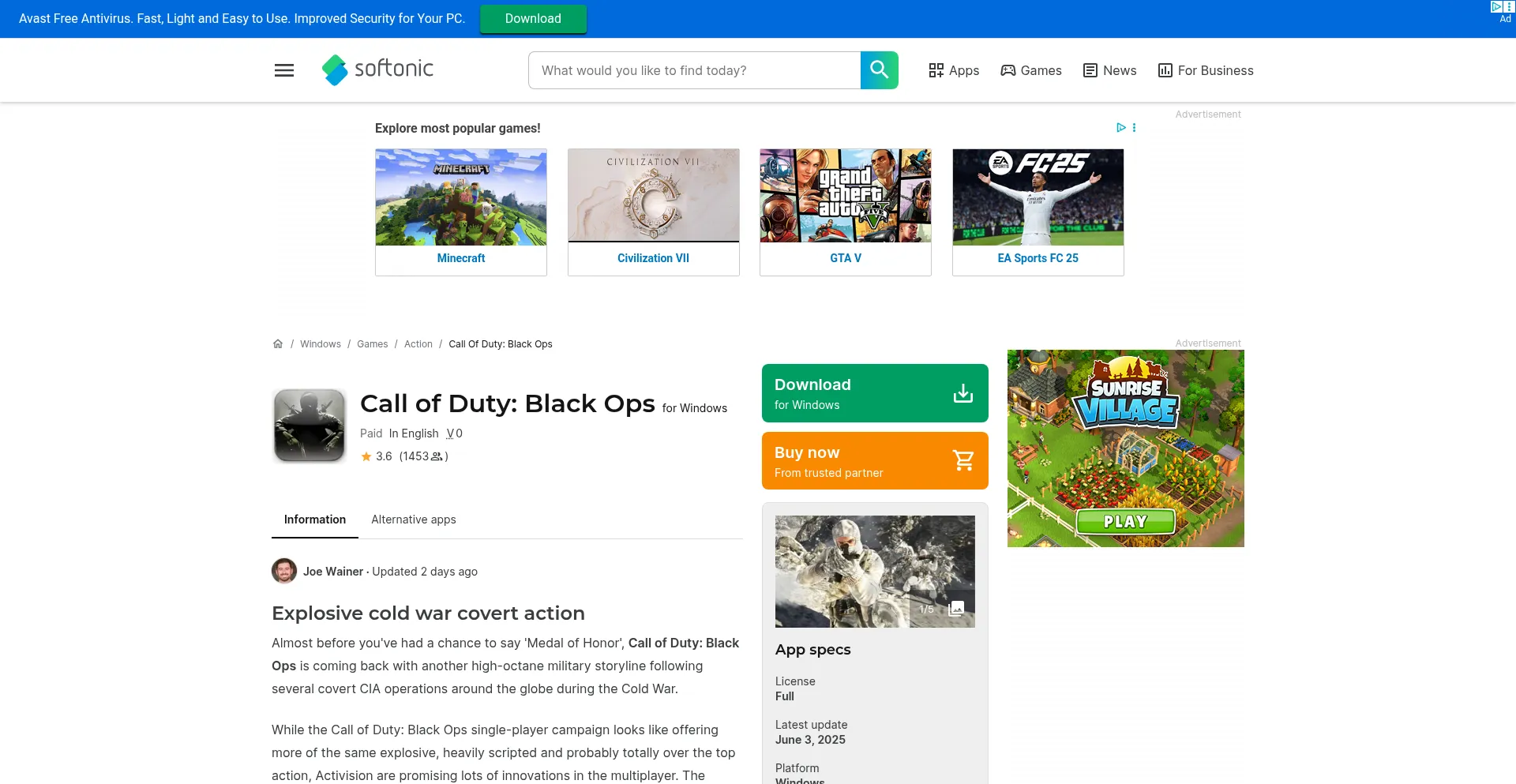Image resolution: width=1516 pixels, height=784 pixels.
Task: Open Joe Wainer's author avatar
Action: coord(284,571)
